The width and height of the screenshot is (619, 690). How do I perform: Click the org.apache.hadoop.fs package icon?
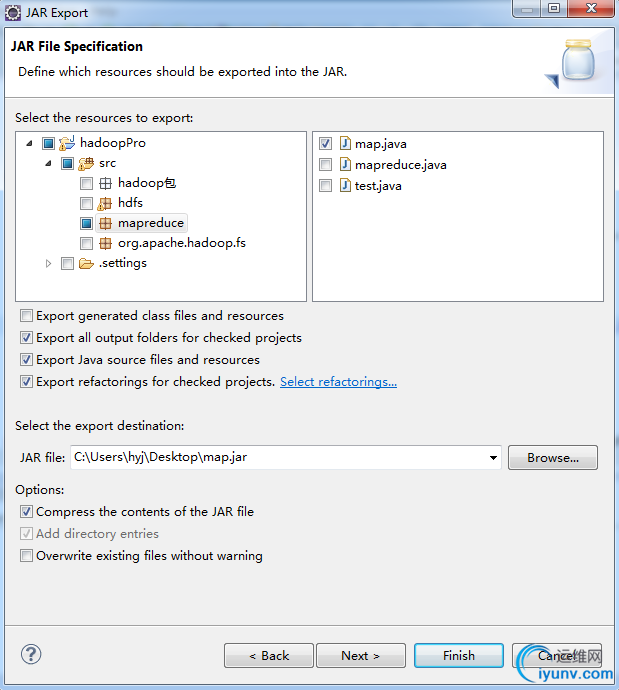(x=105, y=243)
